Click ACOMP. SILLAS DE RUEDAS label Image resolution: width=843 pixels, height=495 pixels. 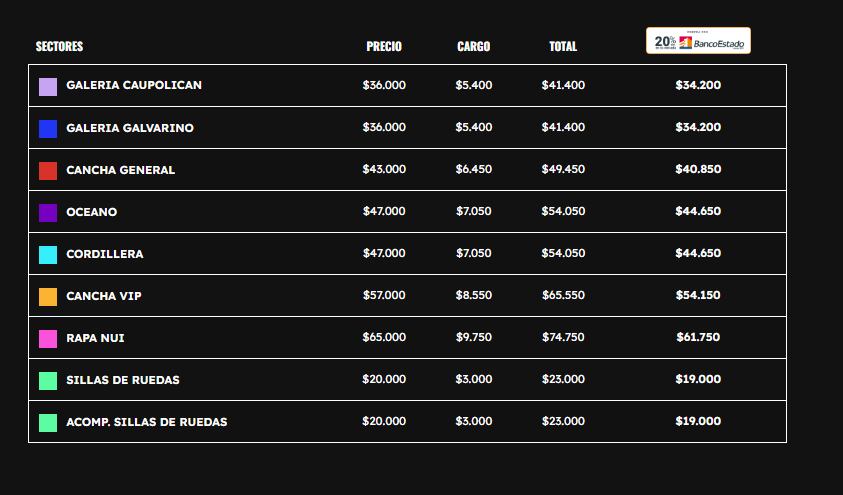pyautogui.click(x=147, y=422)
